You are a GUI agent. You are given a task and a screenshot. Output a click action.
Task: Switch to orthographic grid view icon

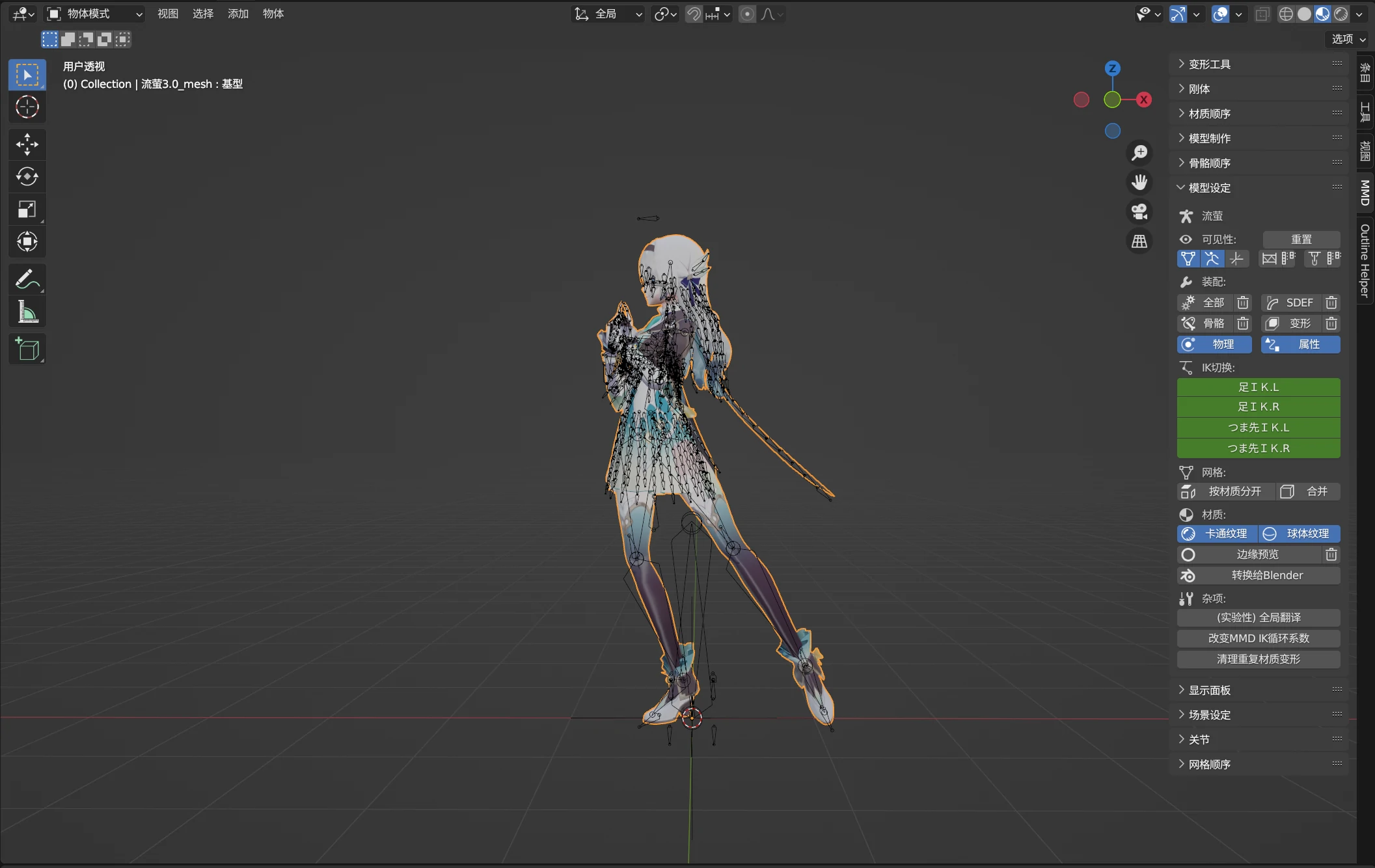tap(1139, 241)
